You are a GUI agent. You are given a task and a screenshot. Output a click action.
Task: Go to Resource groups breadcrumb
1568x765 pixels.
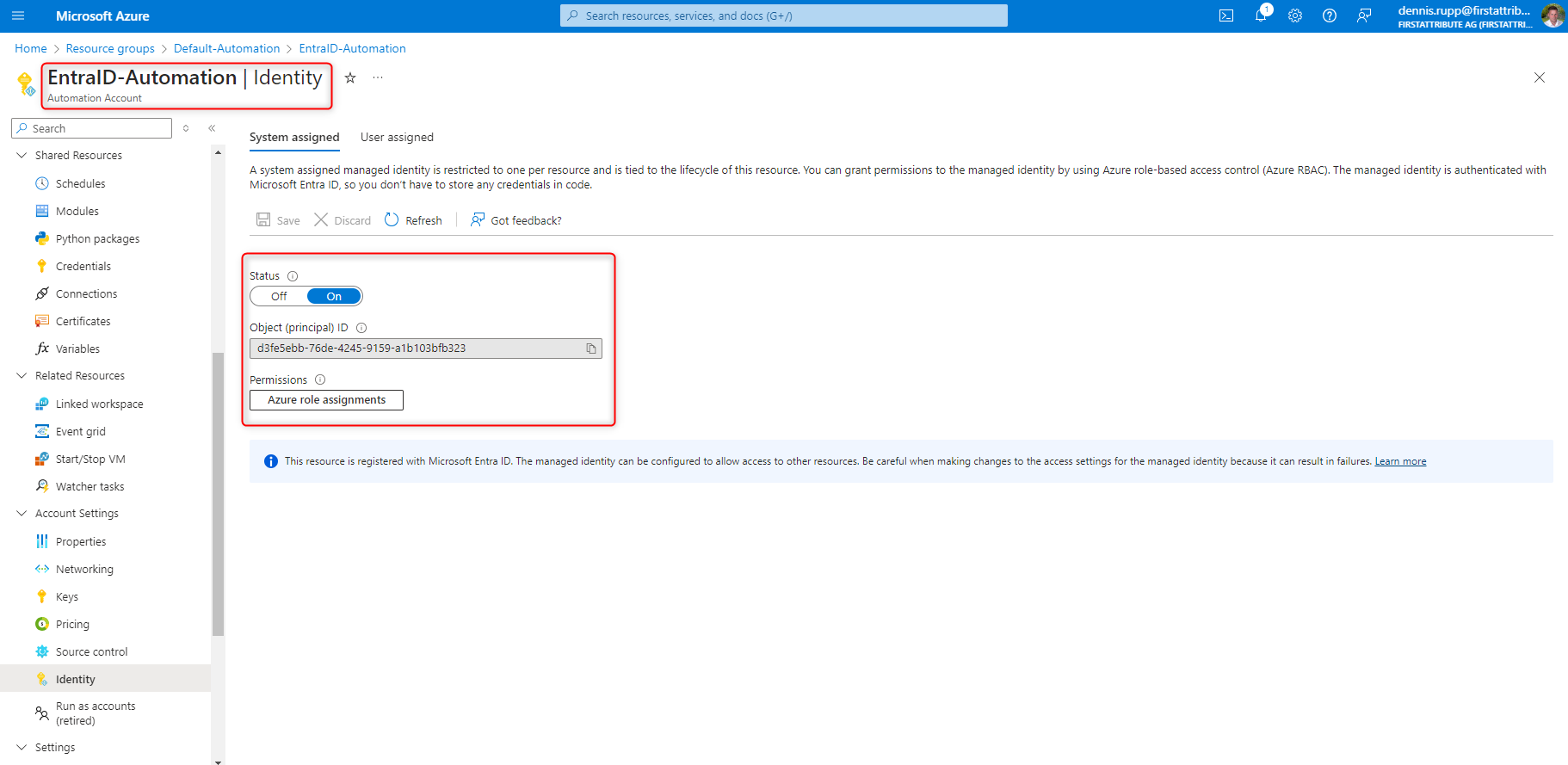point(110,49)
